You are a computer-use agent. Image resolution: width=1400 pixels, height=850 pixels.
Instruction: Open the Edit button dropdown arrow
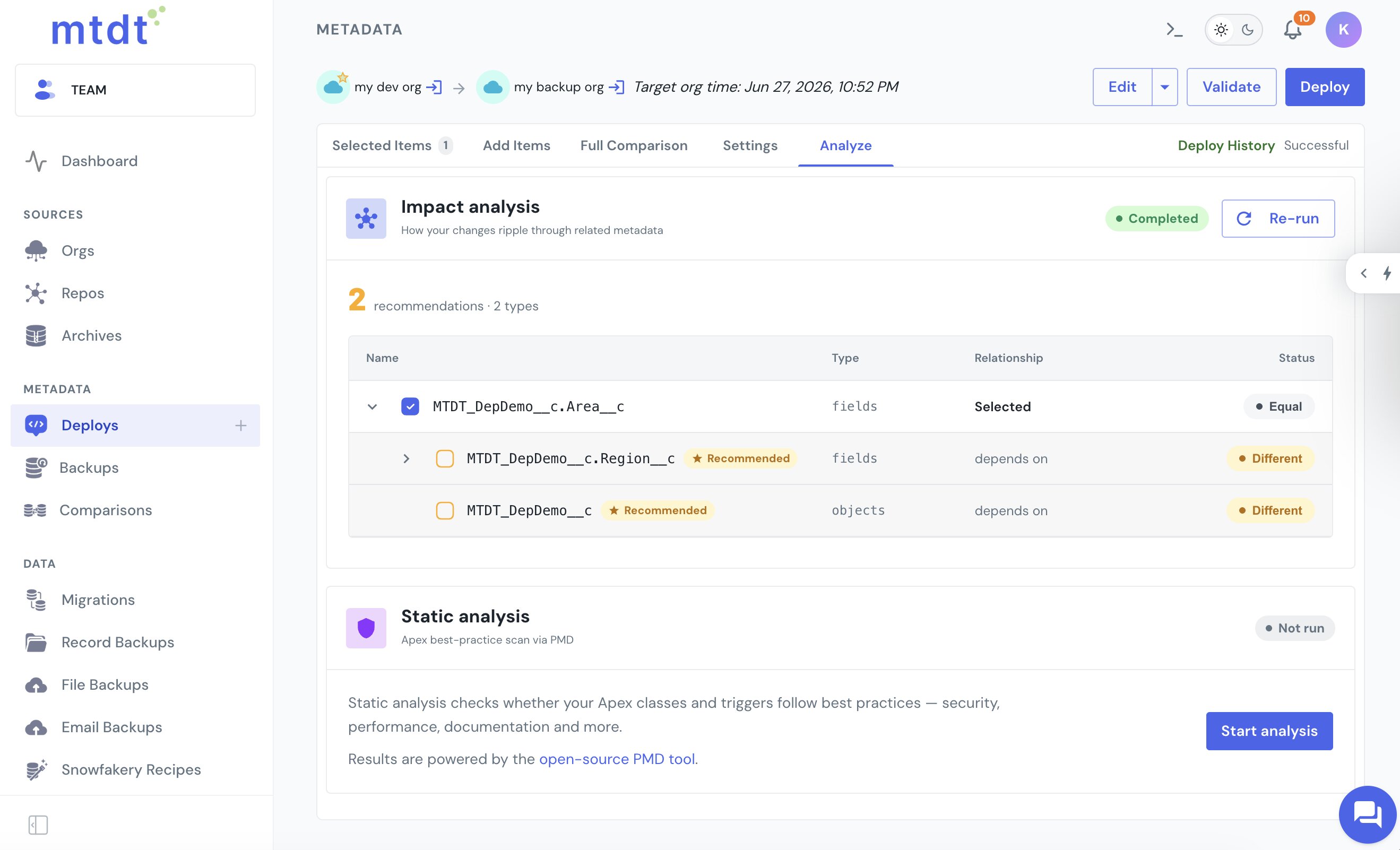click(1165, 87)
